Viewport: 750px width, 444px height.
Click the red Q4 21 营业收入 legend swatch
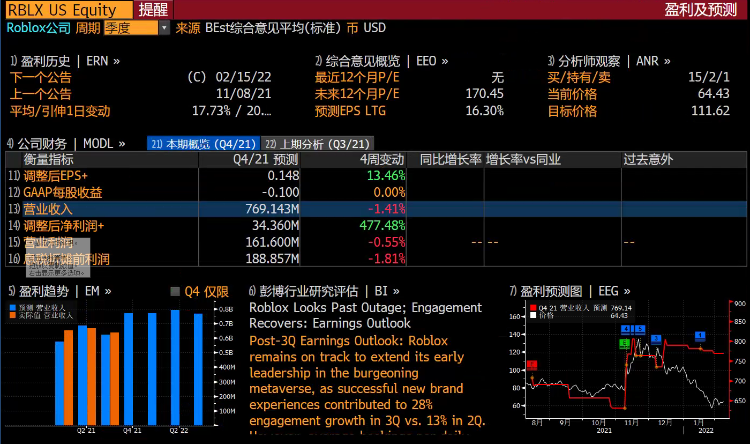(x=533, y=308)
